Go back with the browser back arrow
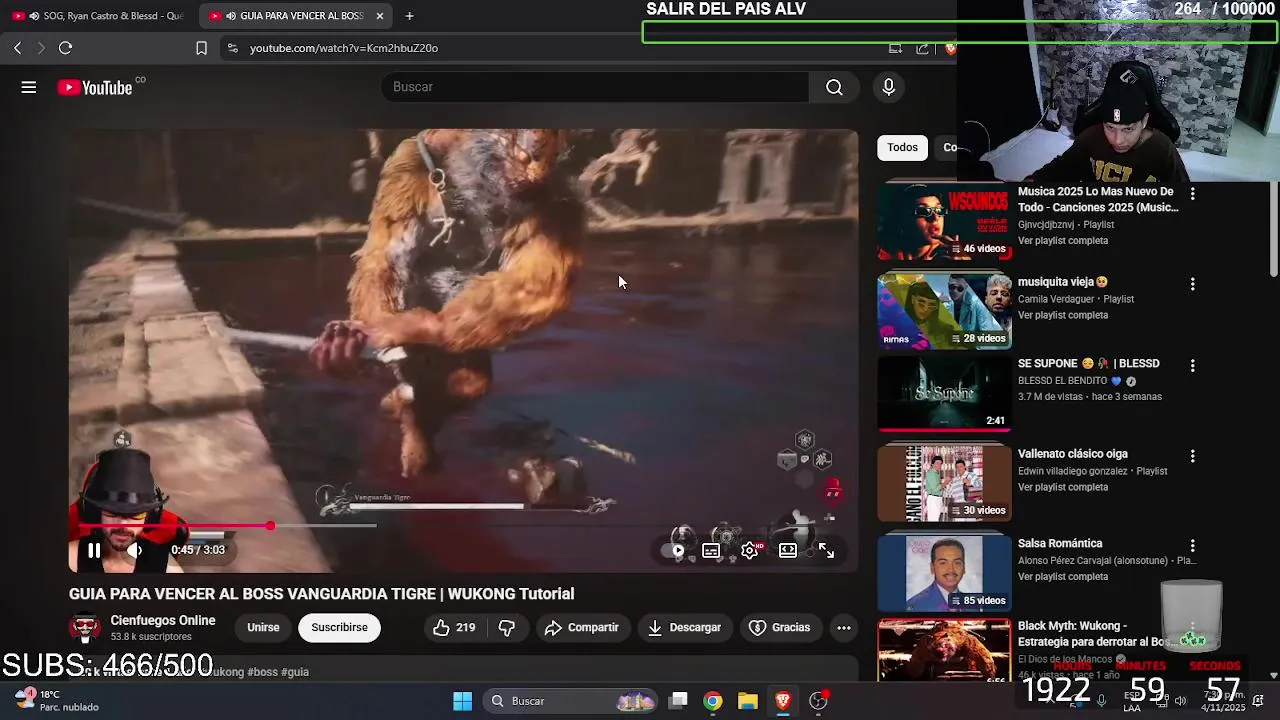This screenshot has width=1280, height=720. tap(17, 48)
